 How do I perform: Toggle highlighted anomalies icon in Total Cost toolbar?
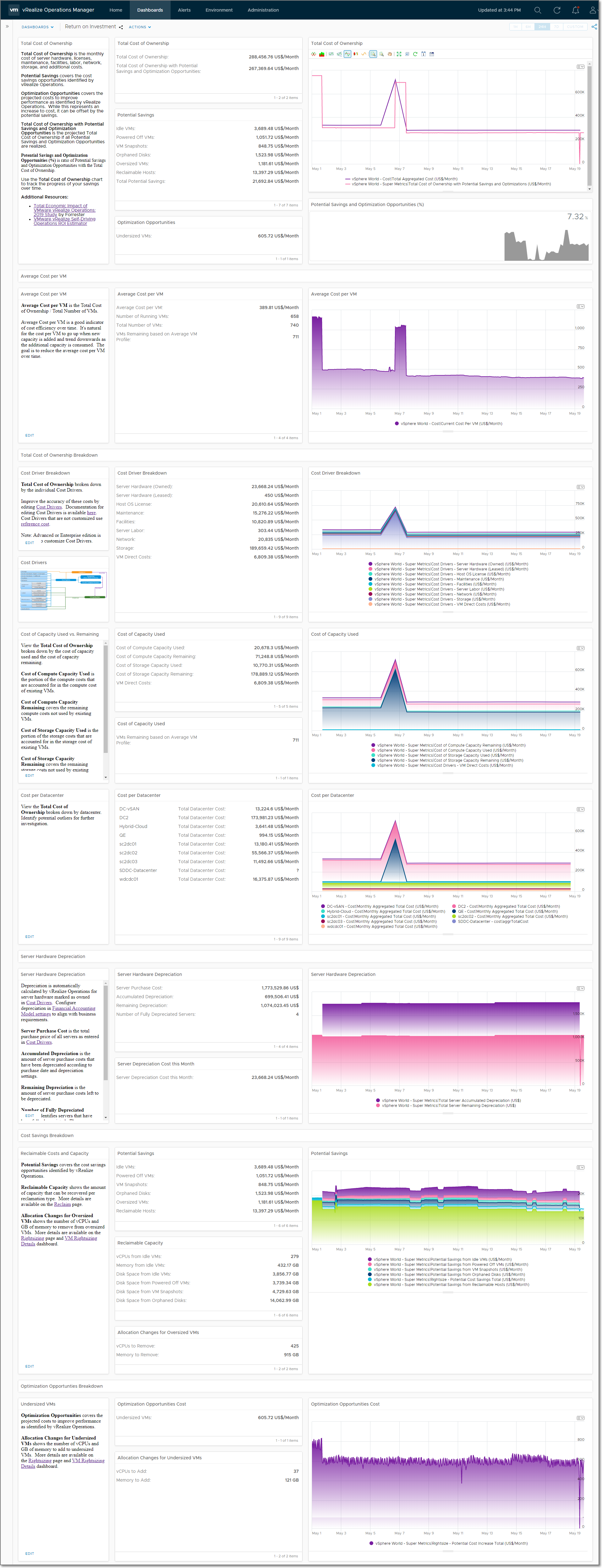[x=348, y=54]
